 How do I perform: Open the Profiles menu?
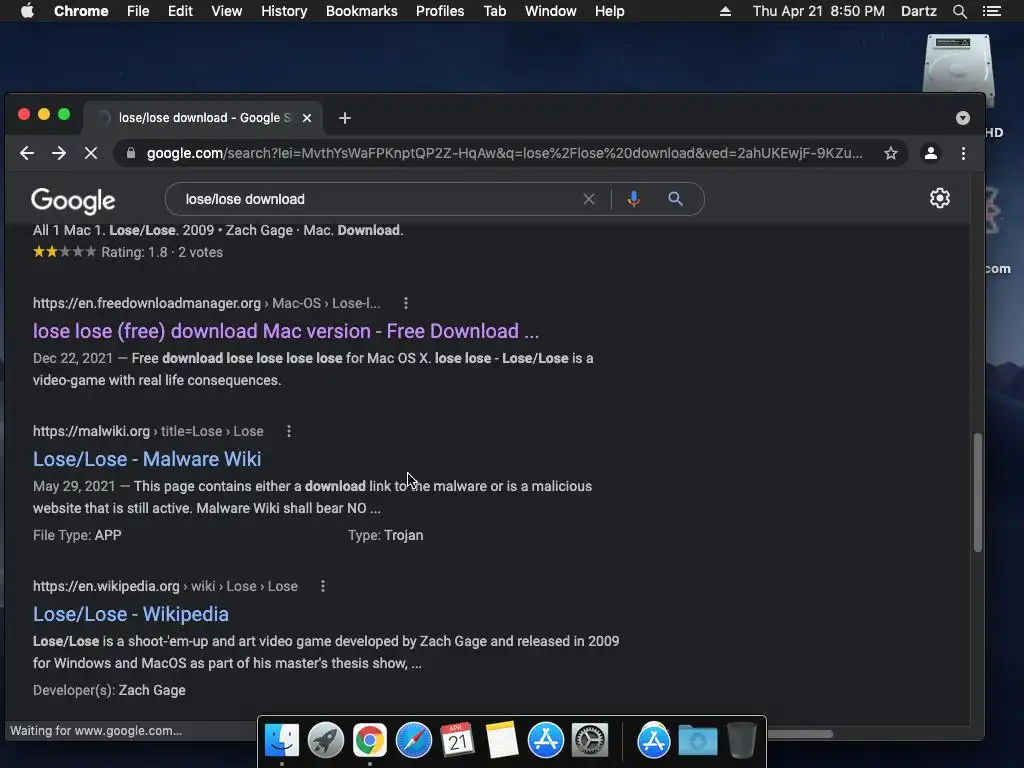pyautogui.click(x=440, y=11)
